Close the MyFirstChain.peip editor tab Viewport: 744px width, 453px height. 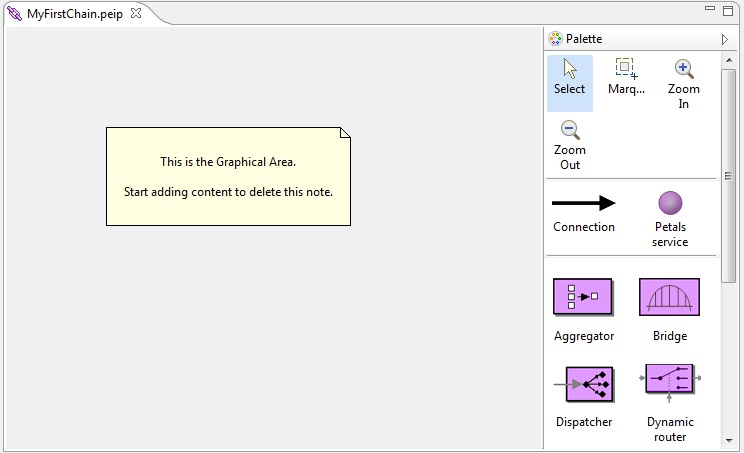pos(136,13)
